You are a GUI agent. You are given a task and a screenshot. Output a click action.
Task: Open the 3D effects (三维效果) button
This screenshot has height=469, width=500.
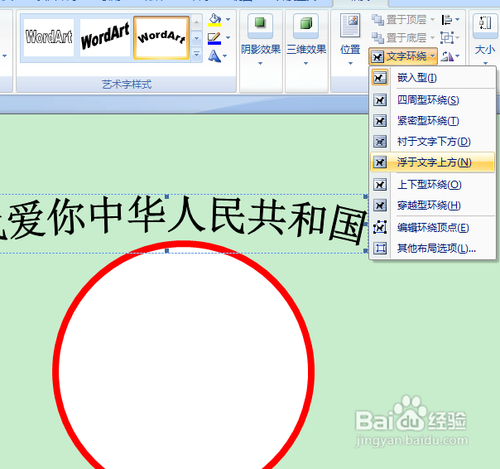(x=306, y=39)
